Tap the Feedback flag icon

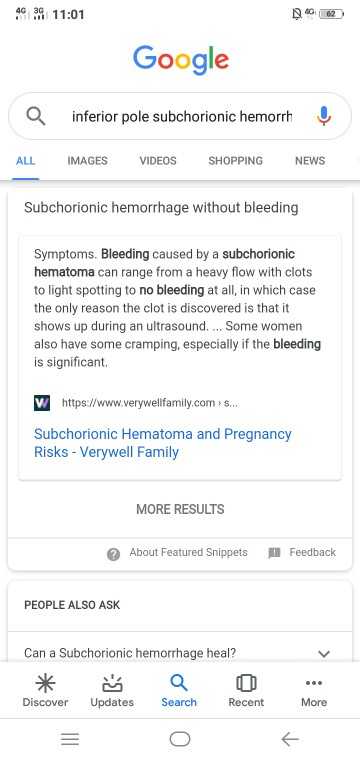pyautogui.click(x=275, y=553)
